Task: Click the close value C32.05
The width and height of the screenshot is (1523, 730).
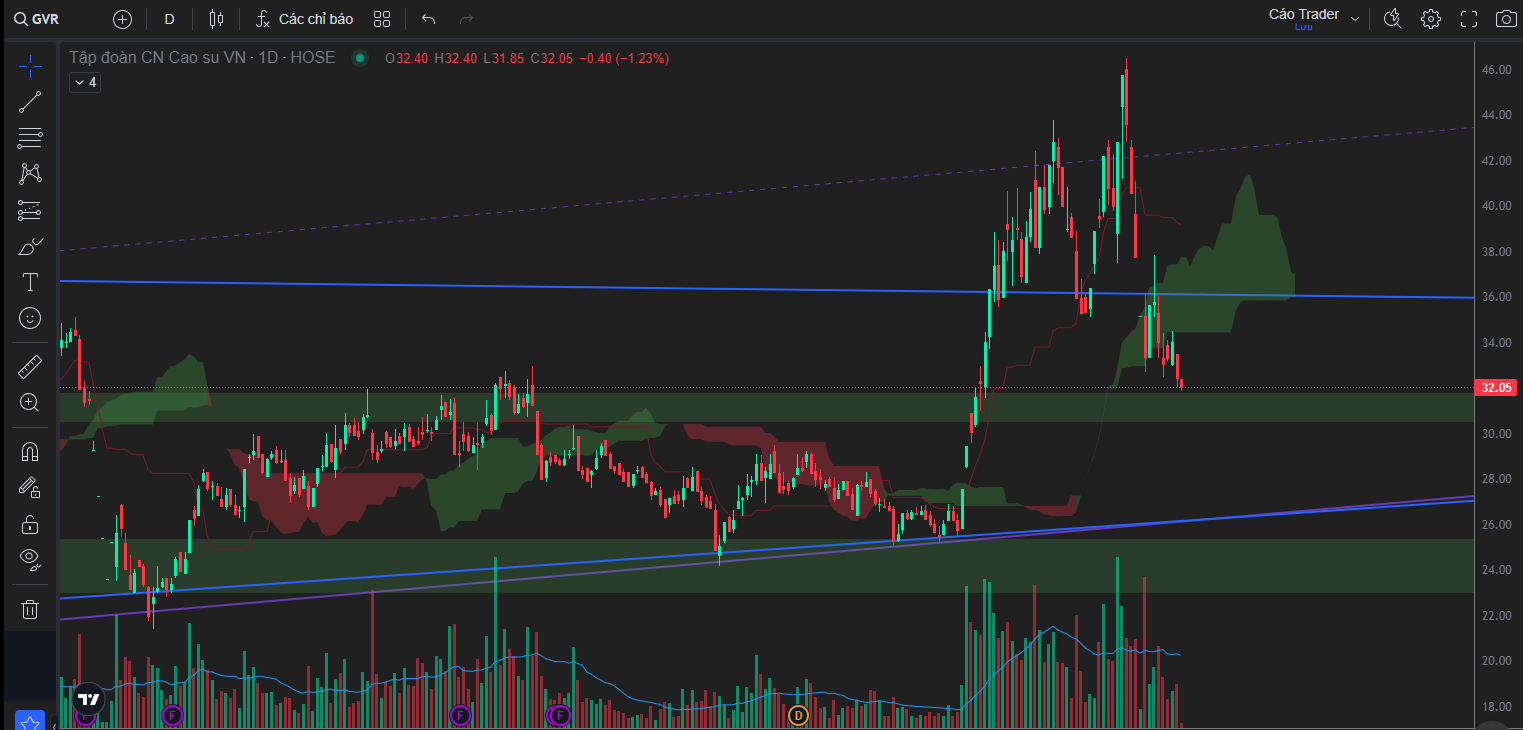Action: tap(552, 58)
